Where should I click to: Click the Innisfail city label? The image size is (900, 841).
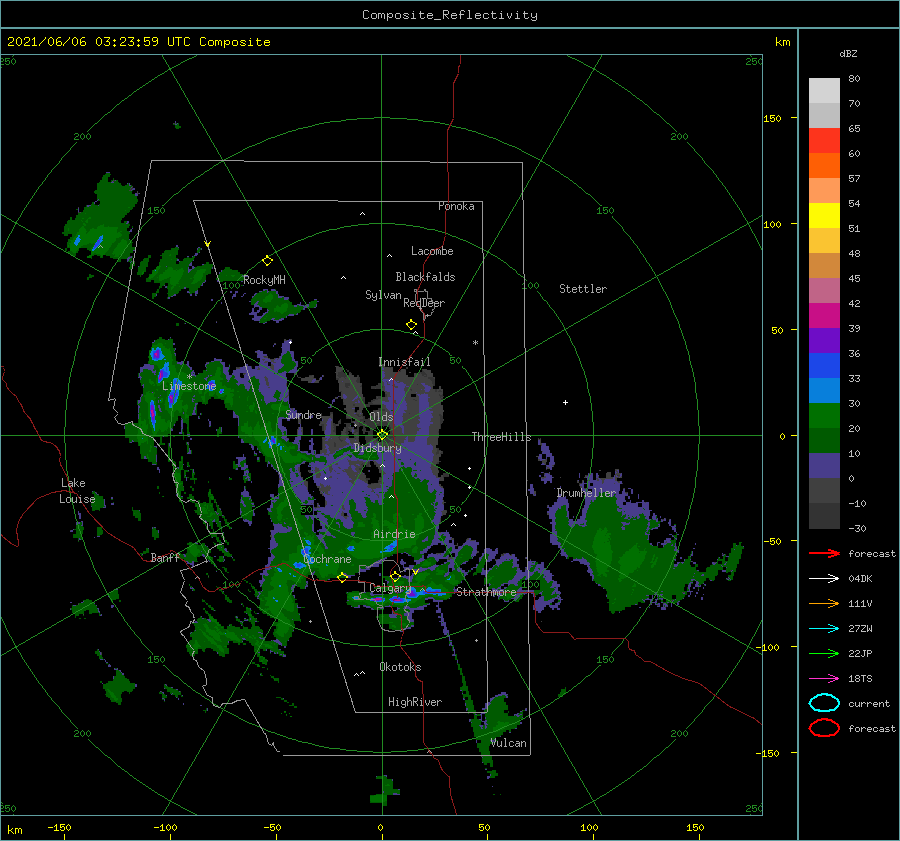pyautogui.click(x=404, y=362)
